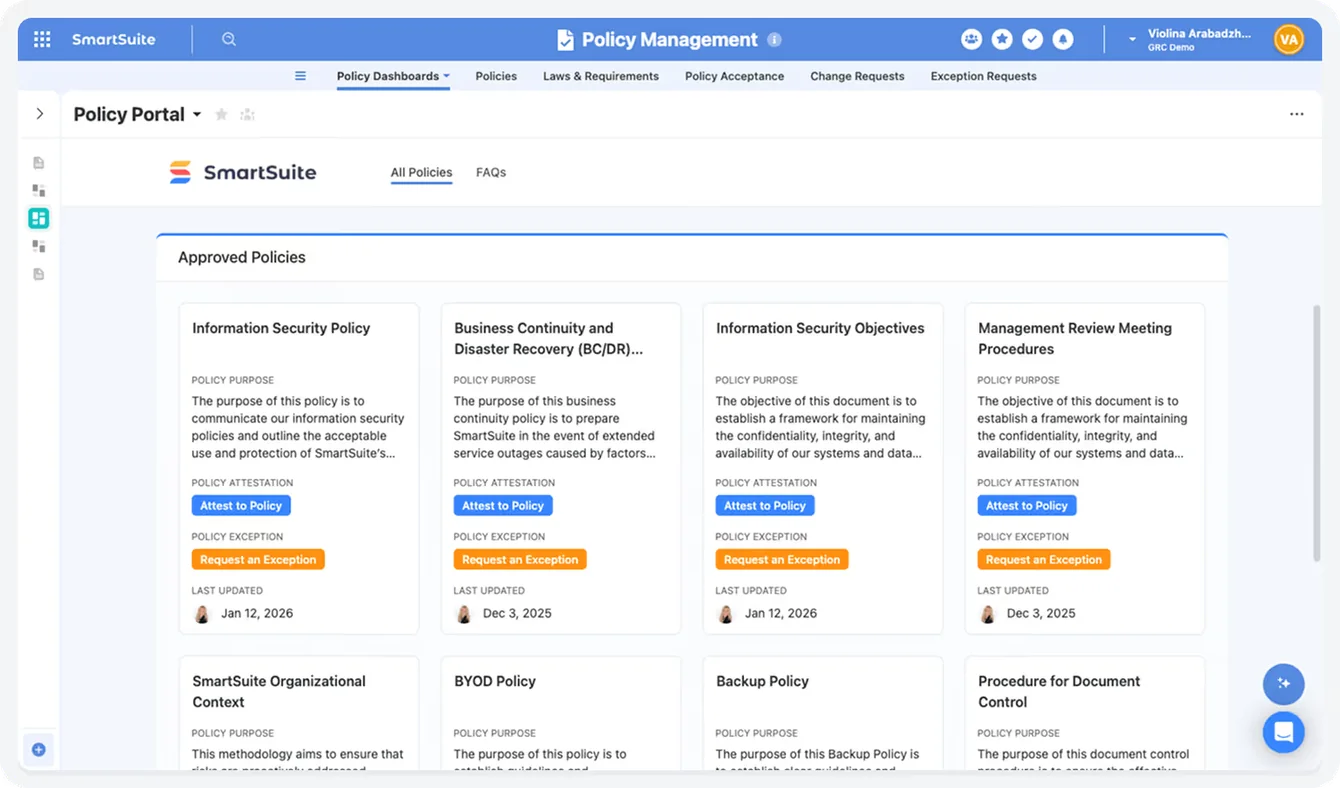Select the highlighted green dashboard icon in sidebar
The height and width of the screenshot is (788, 1340).
click(39, 218)
